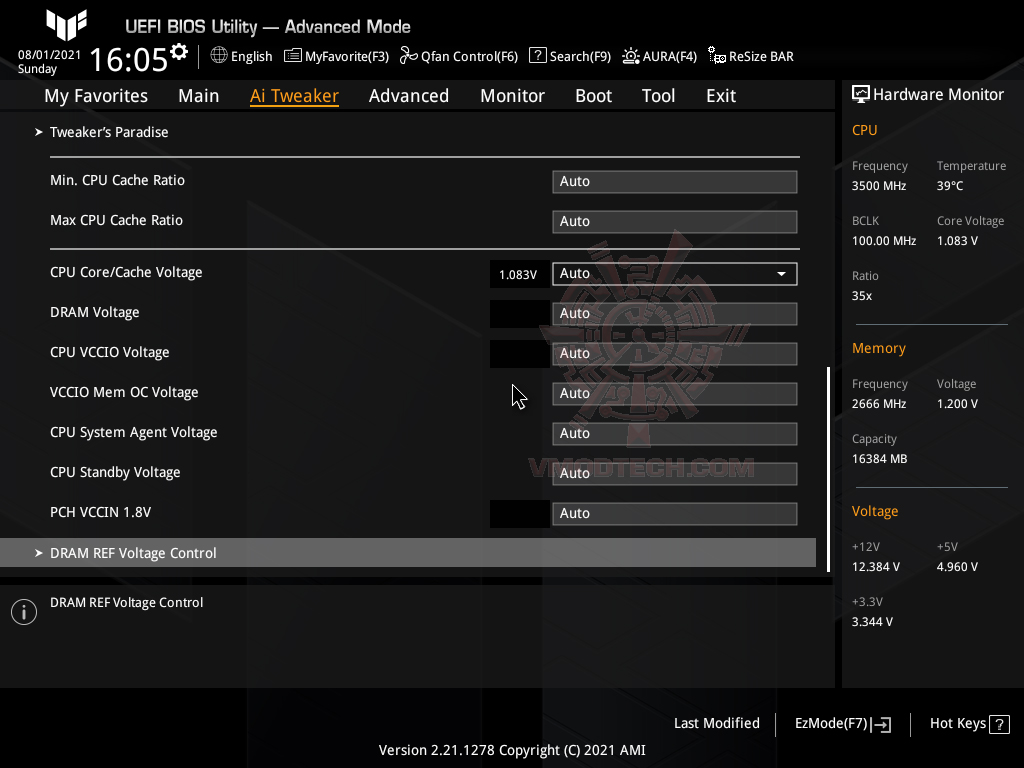1024x768 pixels.
Task: Click CPU System Agent Voltage field
Action: click(675, 434)
